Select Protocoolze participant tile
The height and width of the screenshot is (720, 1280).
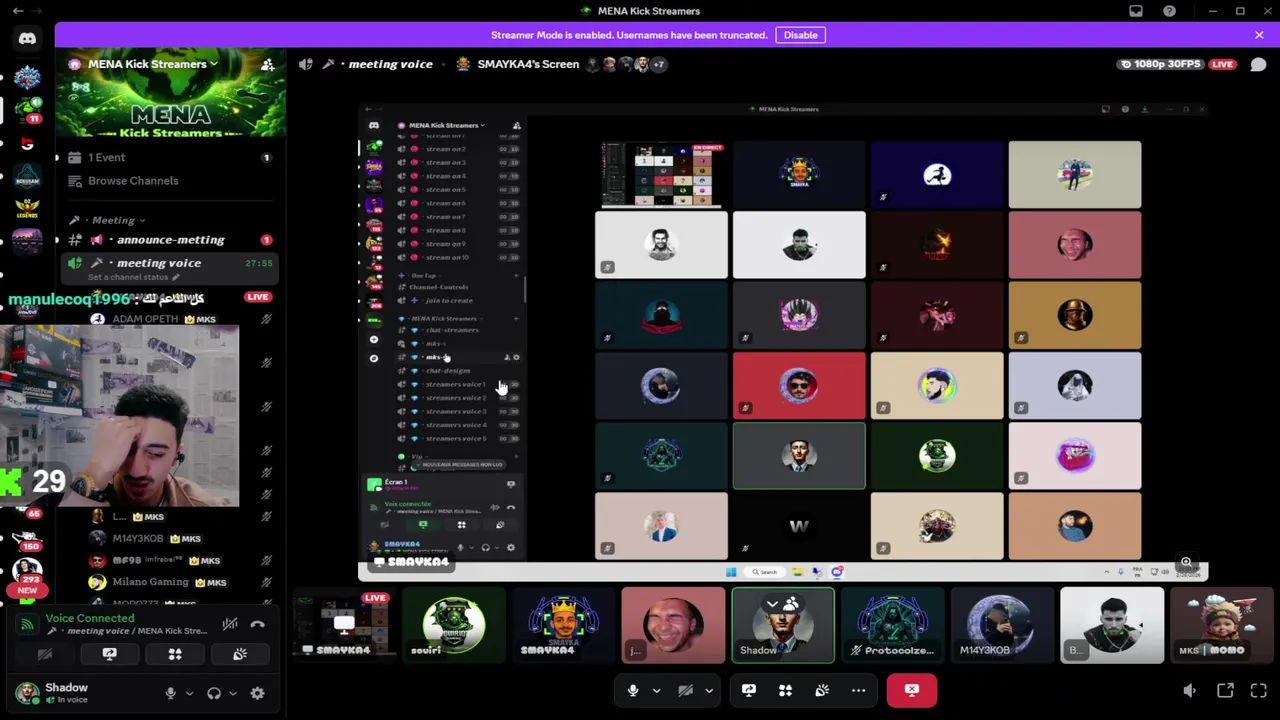(x=893, y=626)
